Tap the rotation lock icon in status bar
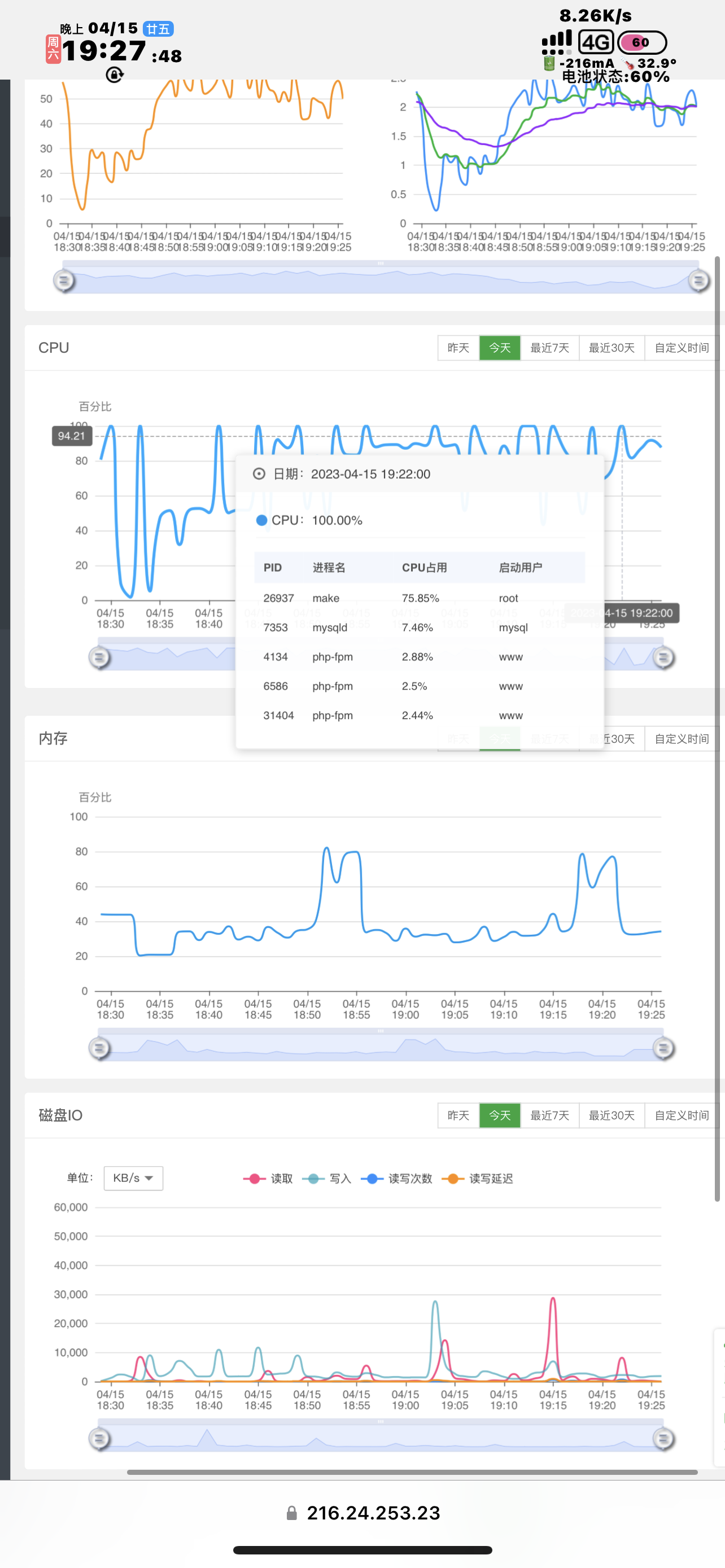 click(x=115, y=75)
